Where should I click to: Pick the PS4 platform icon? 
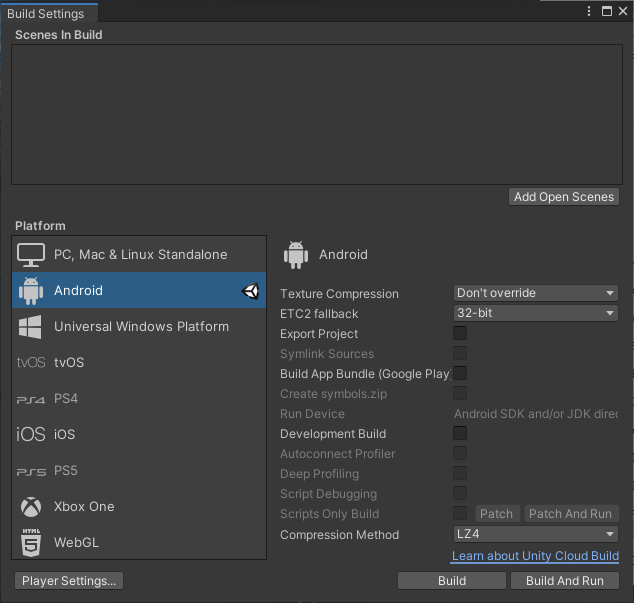pyautogui.click(x=31, y=399)
